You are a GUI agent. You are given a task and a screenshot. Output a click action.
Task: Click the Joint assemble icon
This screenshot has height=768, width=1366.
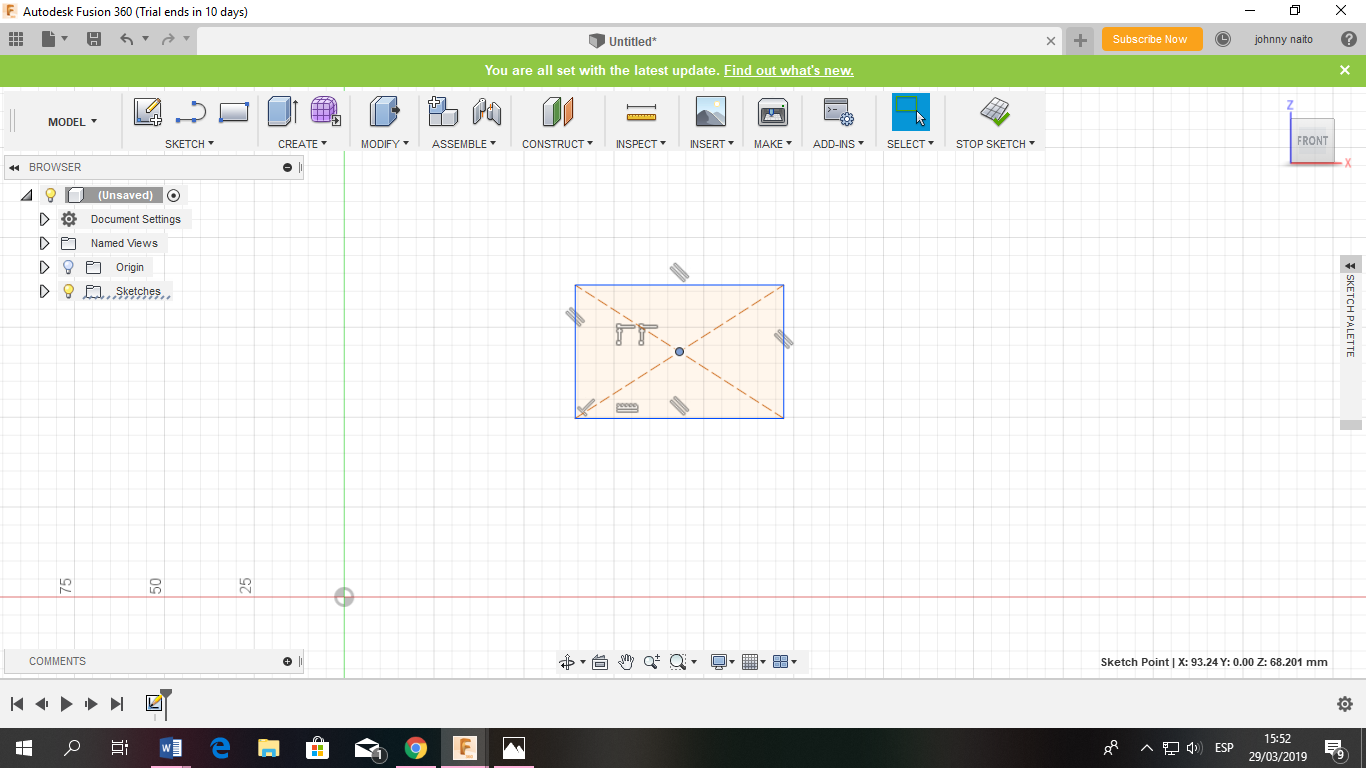pyautogui.click(x=486, y=111)
